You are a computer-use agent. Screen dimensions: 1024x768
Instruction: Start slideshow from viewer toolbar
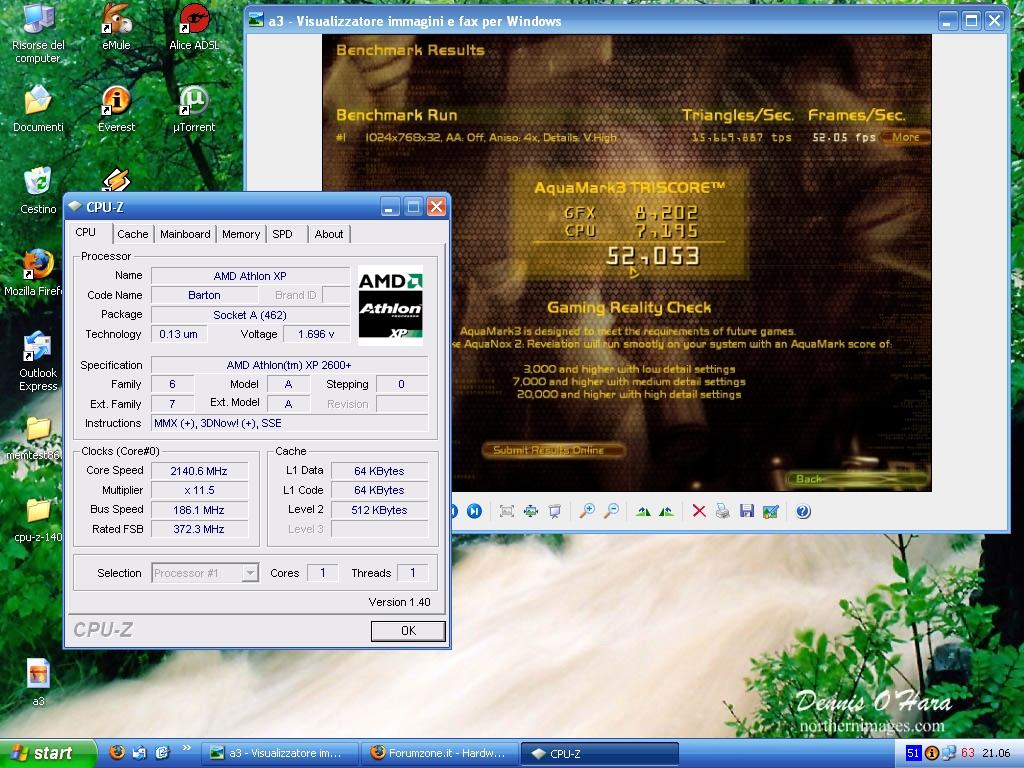554,511
